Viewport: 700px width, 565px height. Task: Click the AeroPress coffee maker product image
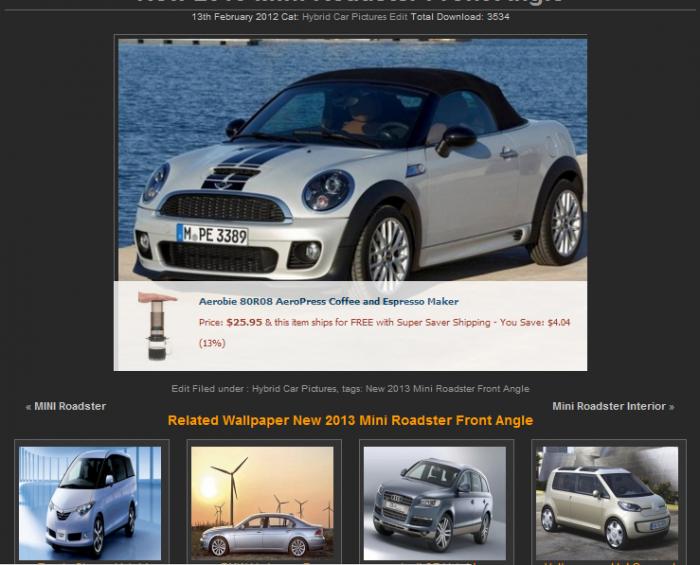pyautogui.click(x=157, y=326)
